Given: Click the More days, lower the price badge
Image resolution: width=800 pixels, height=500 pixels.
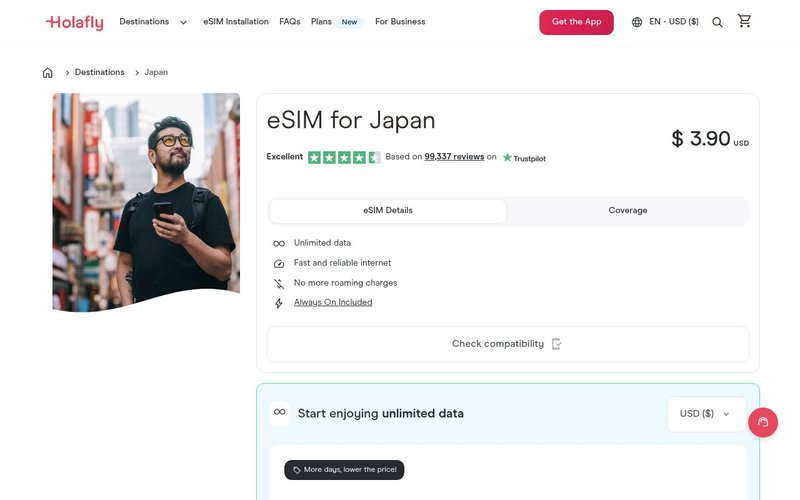Looking at the screenshot, I should pyautogui.click(x=344, y=470).
